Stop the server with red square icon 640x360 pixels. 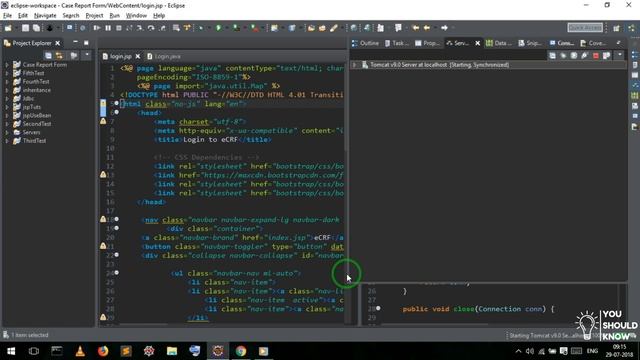coord(596,55)
